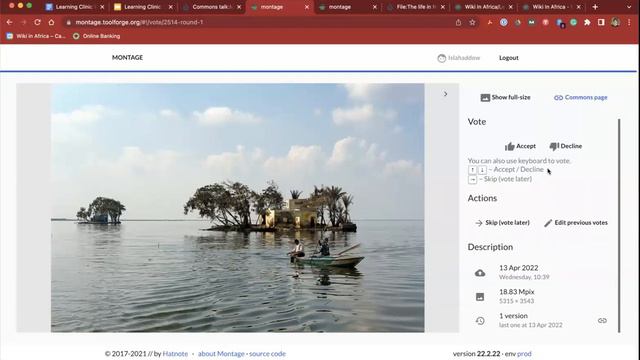Click Skip (vote later) action

click(502, 223)
